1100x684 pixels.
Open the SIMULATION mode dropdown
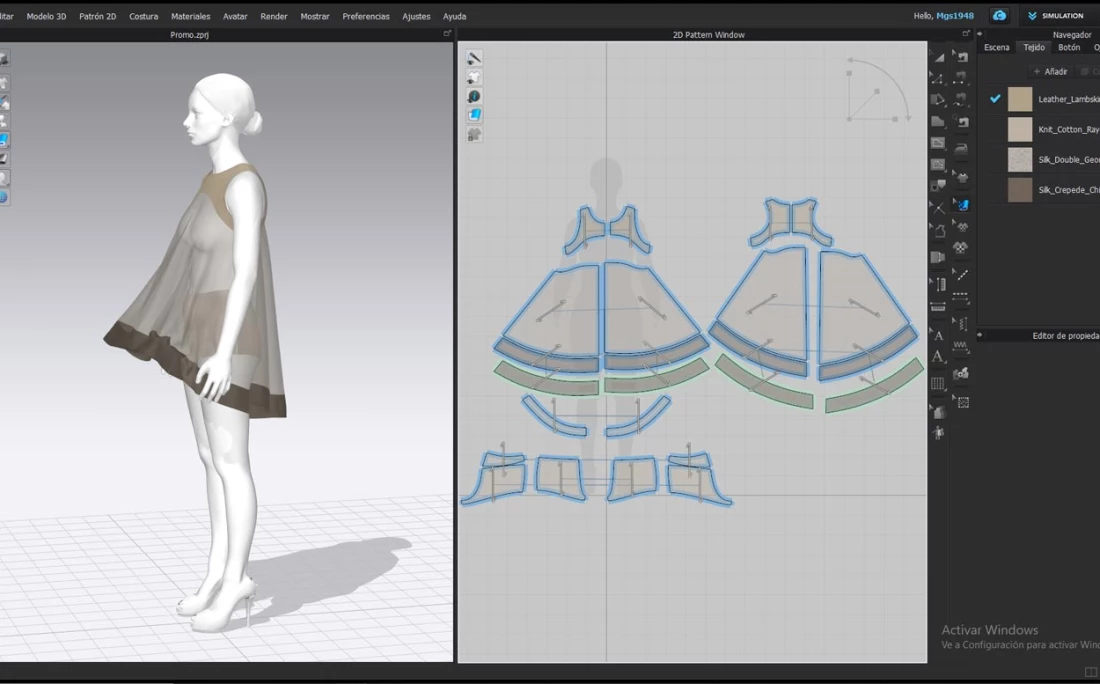(x=1055, y=16)
